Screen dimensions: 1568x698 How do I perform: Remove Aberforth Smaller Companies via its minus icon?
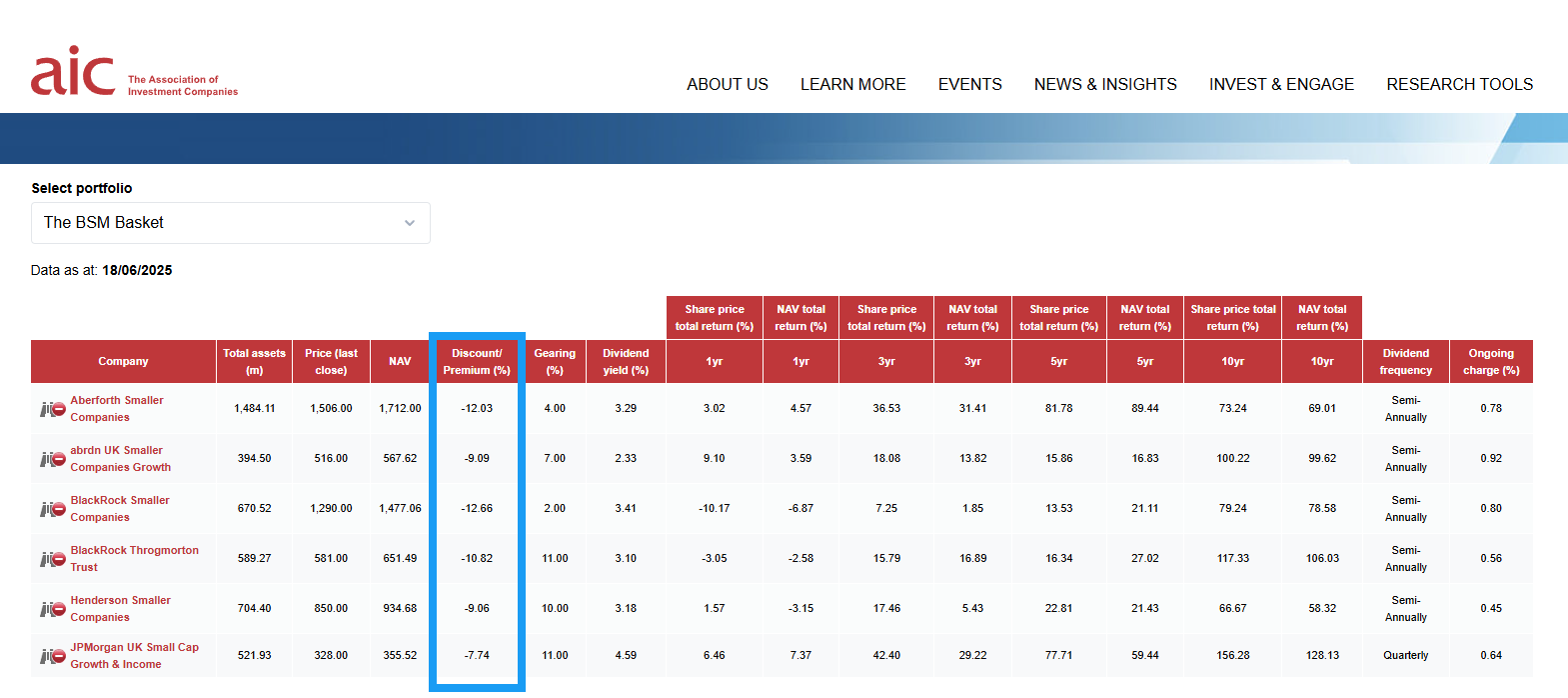click(59, 409)
